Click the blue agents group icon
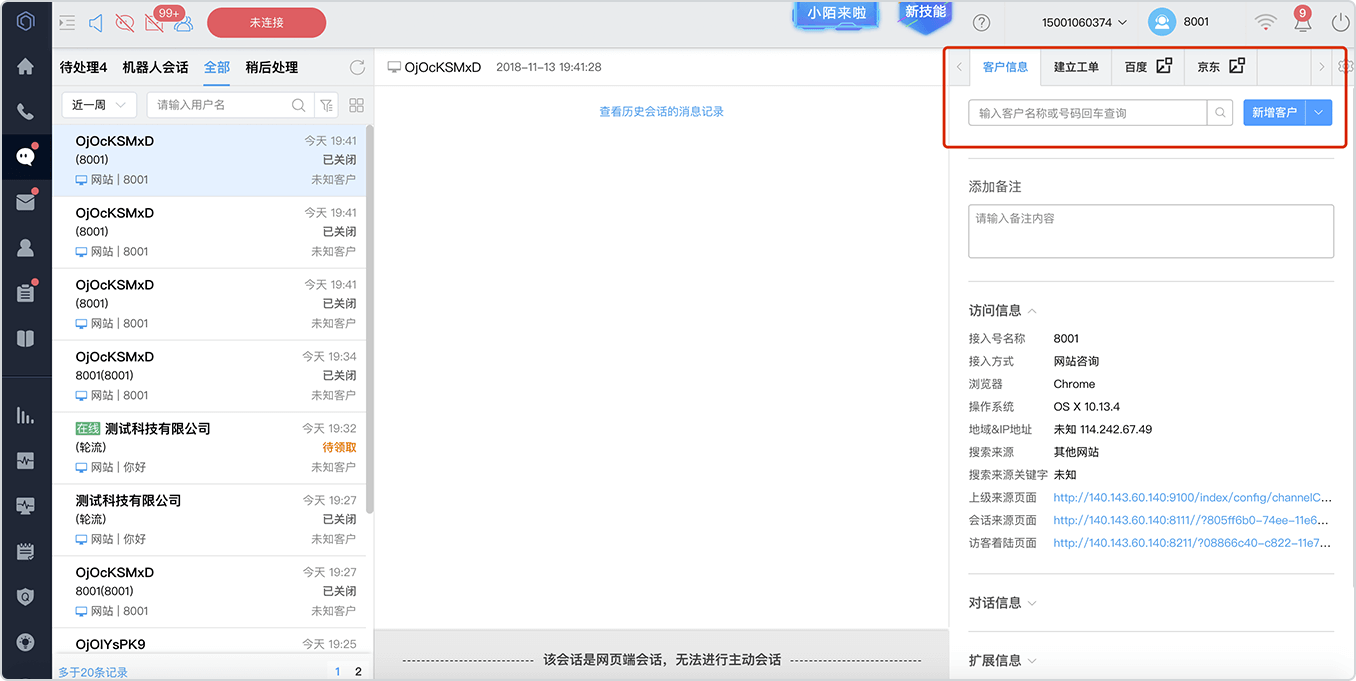This screenshot has height=681, width=1356. [183, 23]
